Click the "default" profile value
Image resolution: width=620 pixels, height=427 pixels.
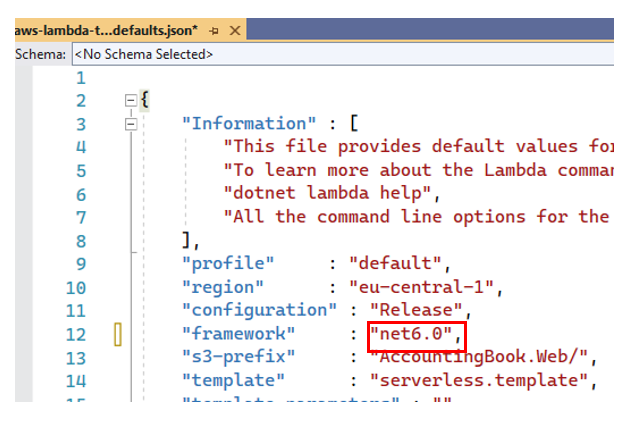point(394,264)
